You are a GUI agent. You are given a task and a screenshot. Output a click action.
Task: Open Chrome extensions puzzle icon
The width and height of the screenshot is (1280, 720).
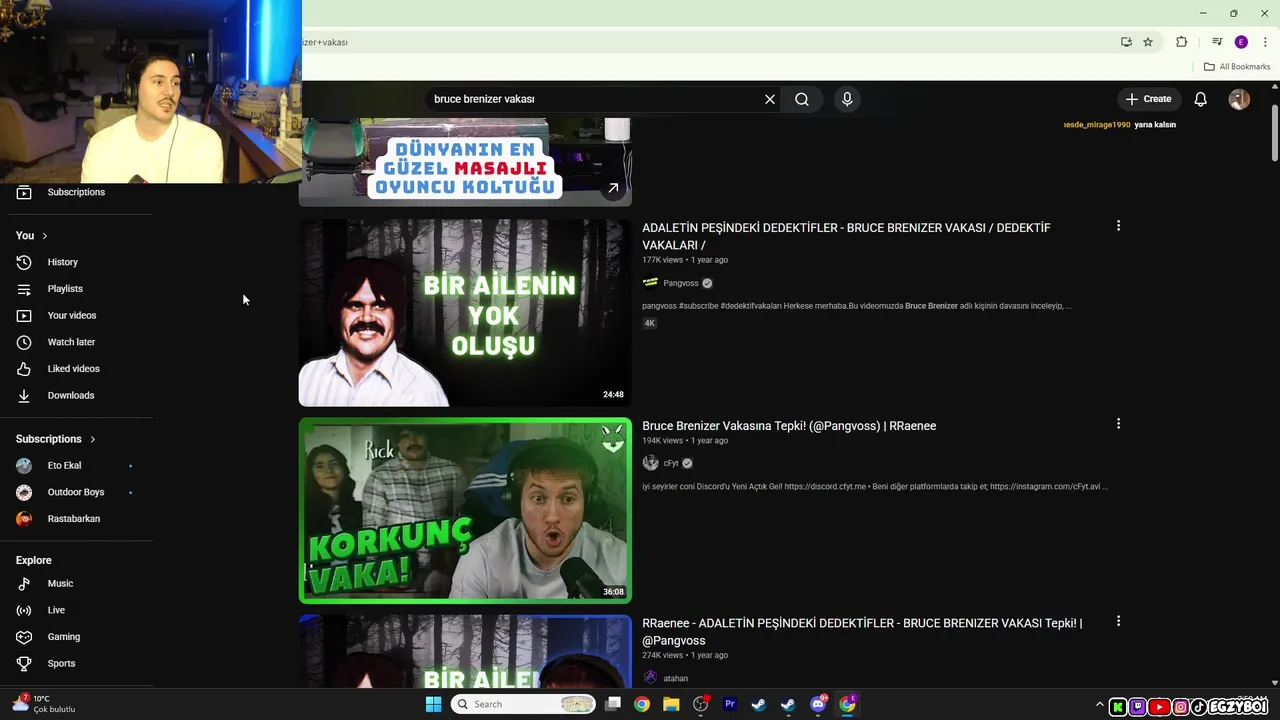tap(1182, 42)
